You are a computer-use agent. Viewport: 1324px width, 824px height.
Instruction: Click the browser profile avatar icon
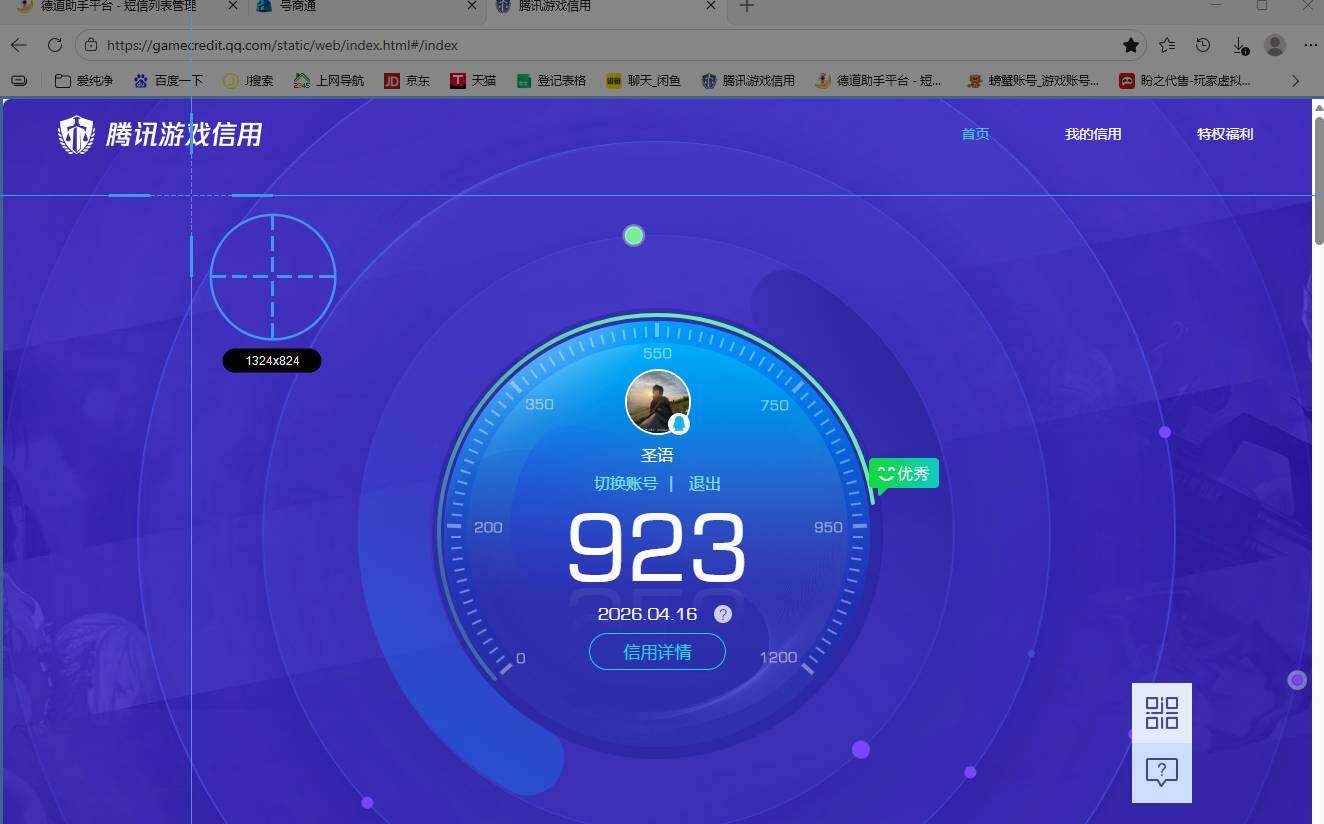[1274, 45]
